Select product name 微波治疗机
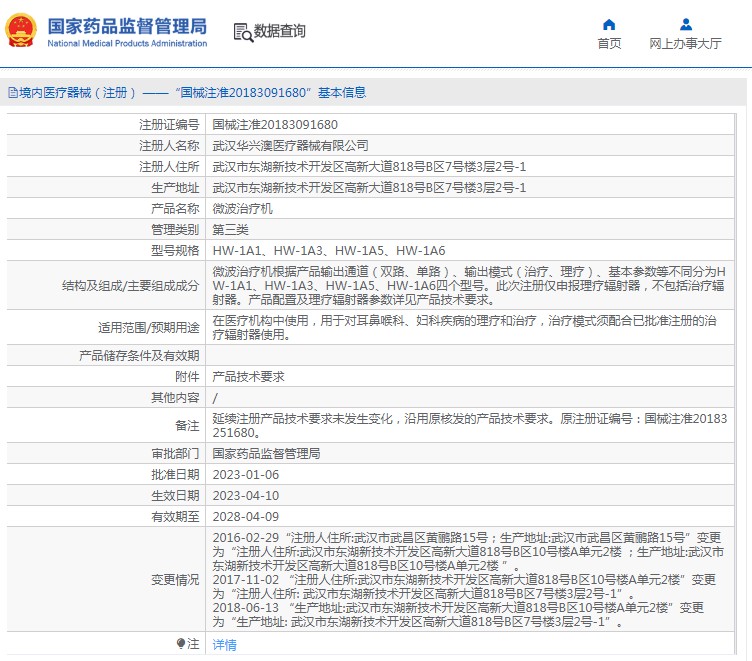The width and height of the screenshot is (752, 661). pos(243,209)
